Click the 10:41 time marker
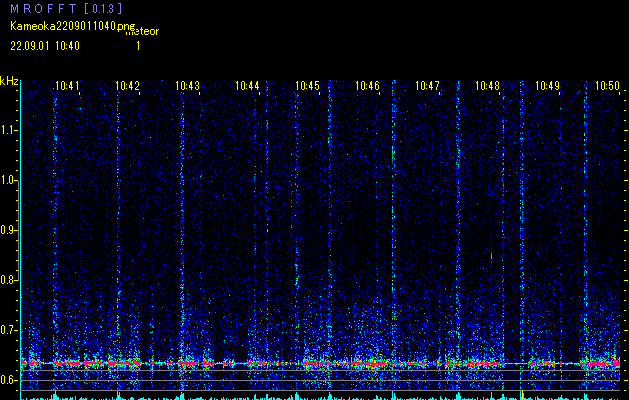Screen dimensions: 629x400 pyautogui.click(x=67, y=85)
